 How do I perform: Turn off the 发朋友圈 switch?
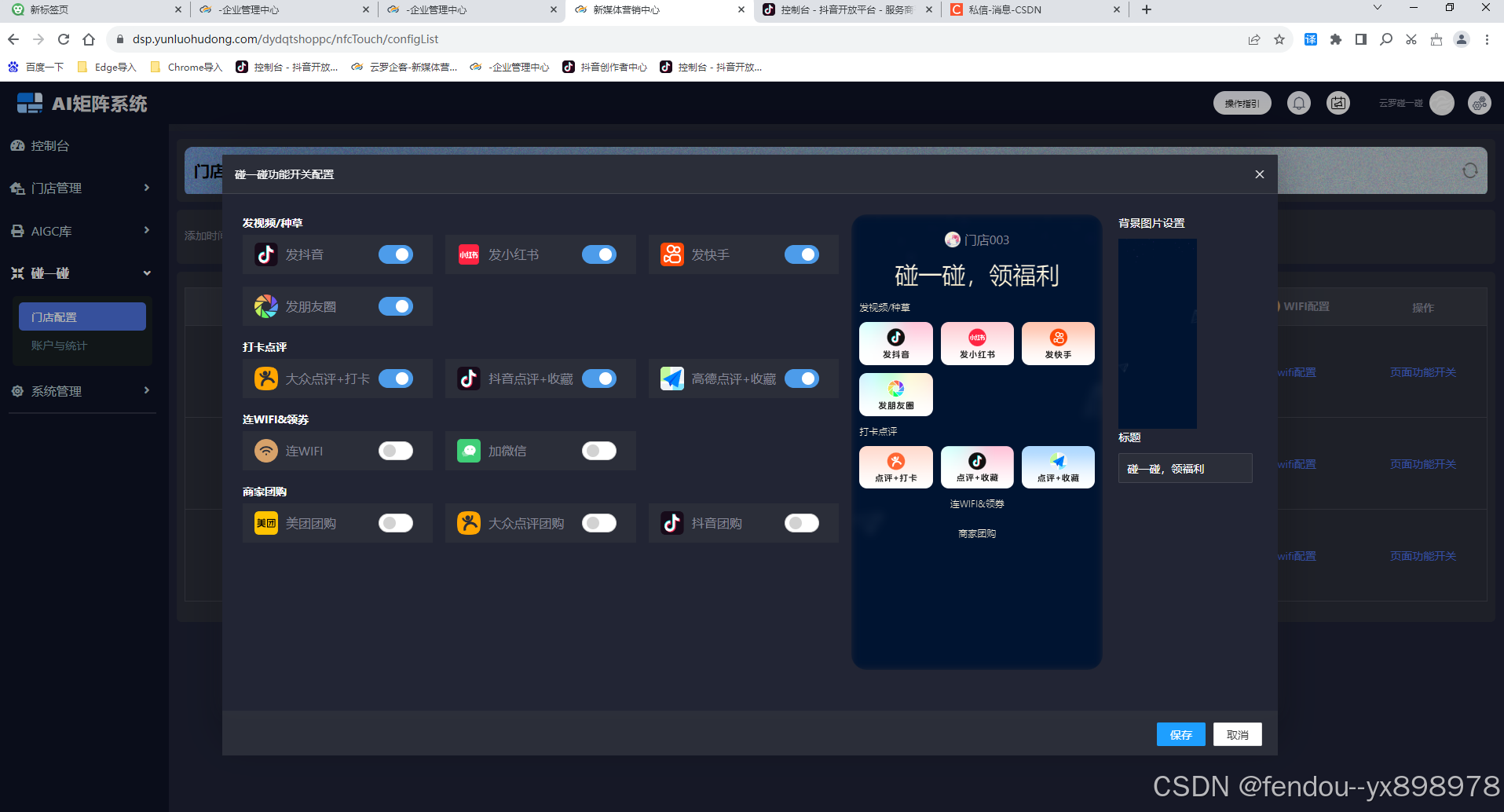pyautogui.click(x=396, y=306)
